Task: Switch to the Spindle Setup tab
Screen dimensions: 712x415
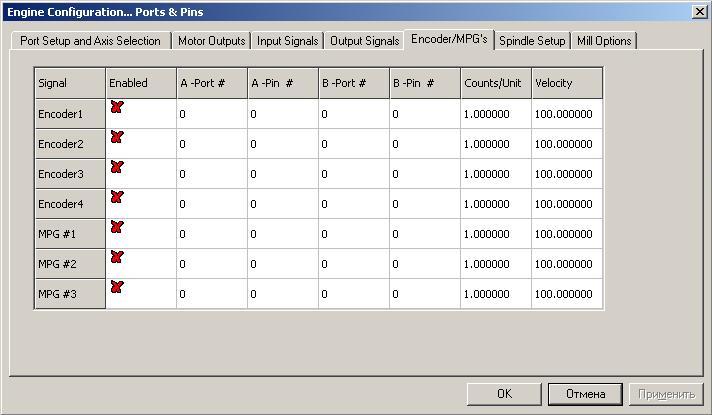Action: (532, 41)
